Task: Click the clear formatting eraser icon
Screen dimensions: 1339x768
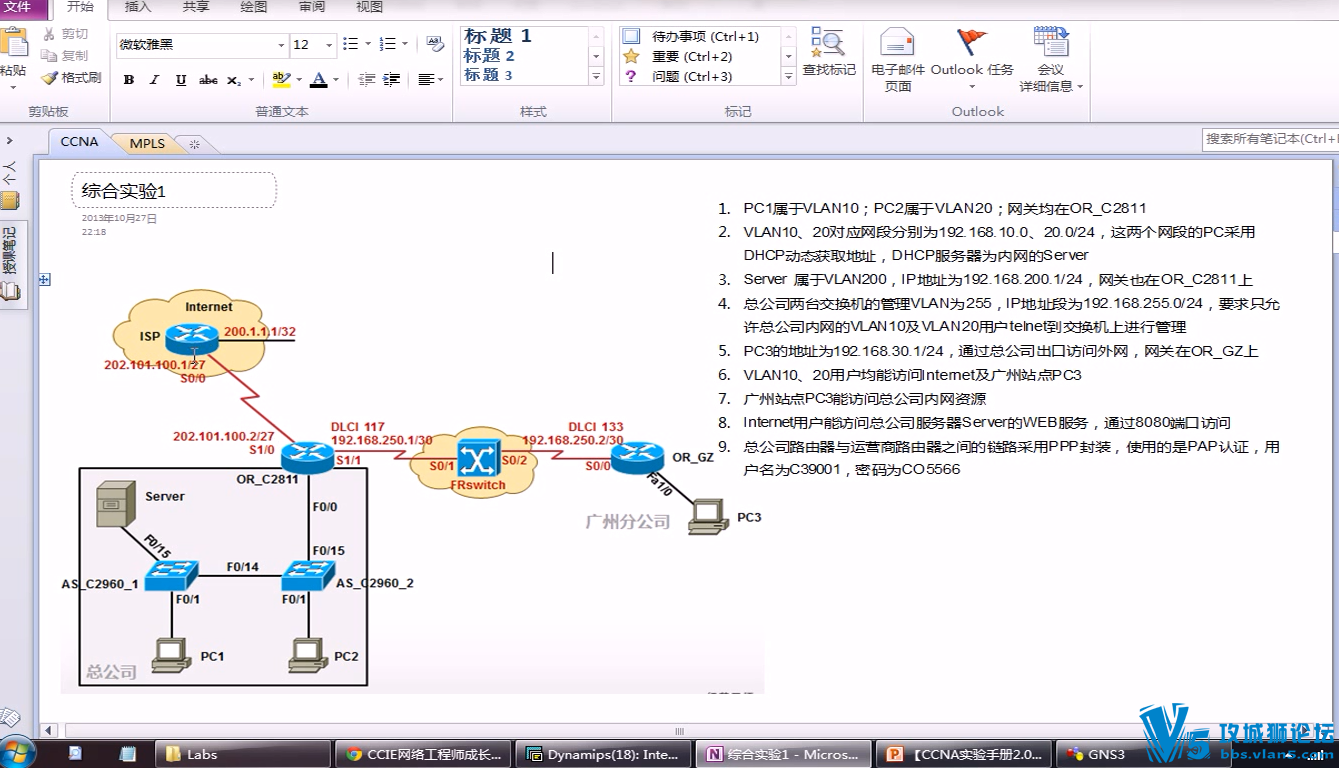Action: tap(435, 44)
